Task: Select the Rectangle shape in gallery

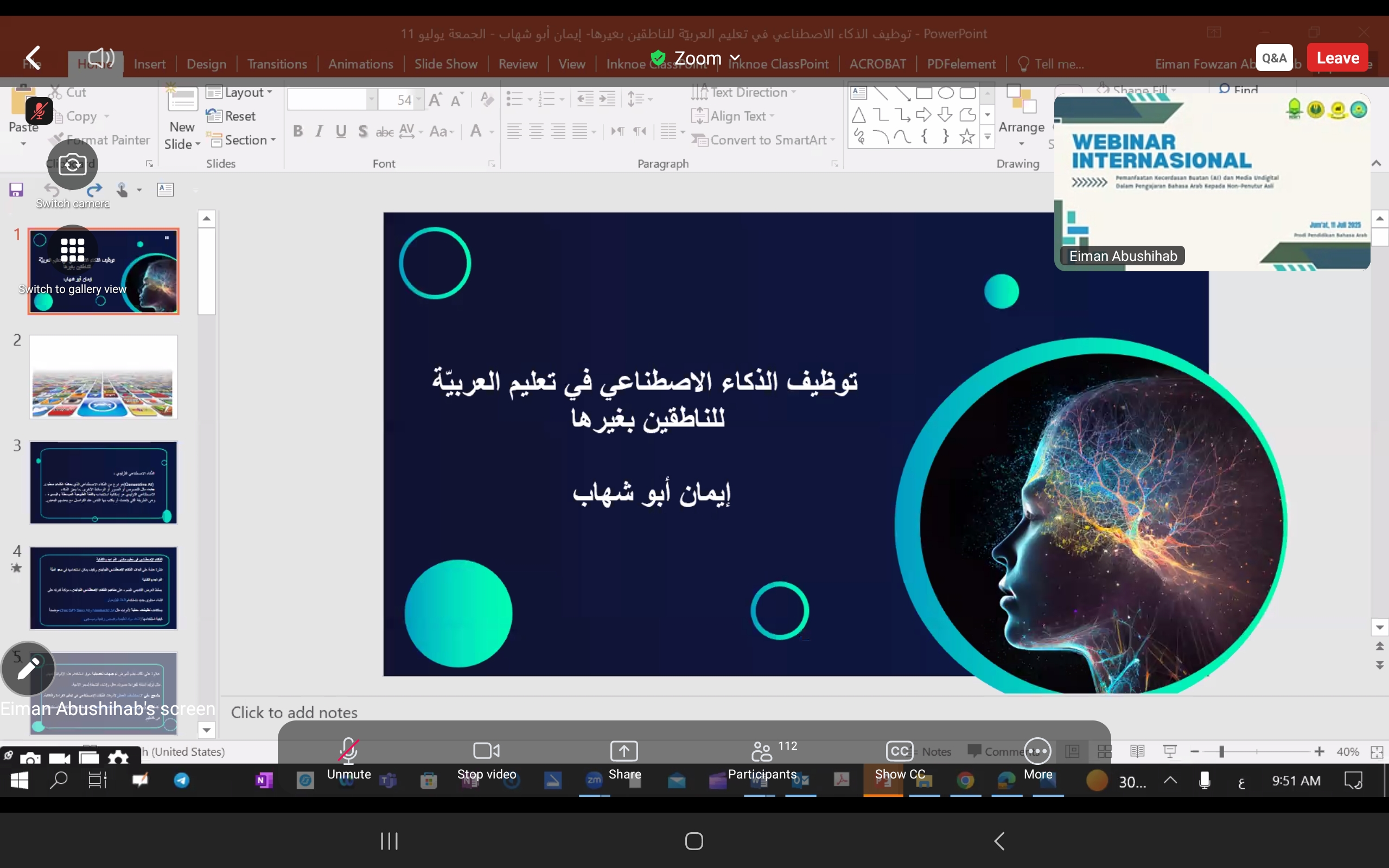Action: pyautogui.click(x=924, y=93)
